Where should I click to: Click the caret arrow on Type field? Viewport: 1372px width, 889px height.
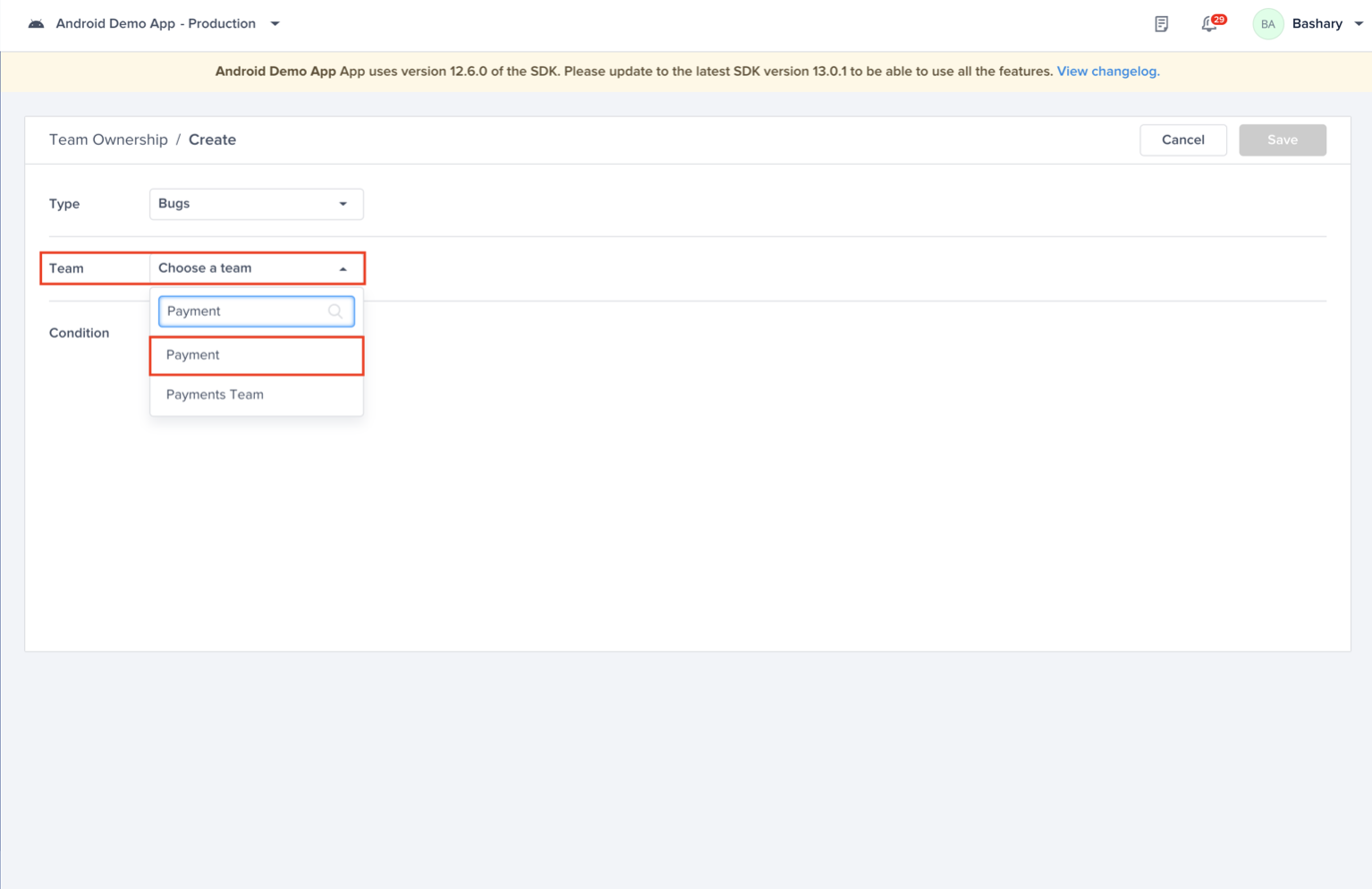343,204
